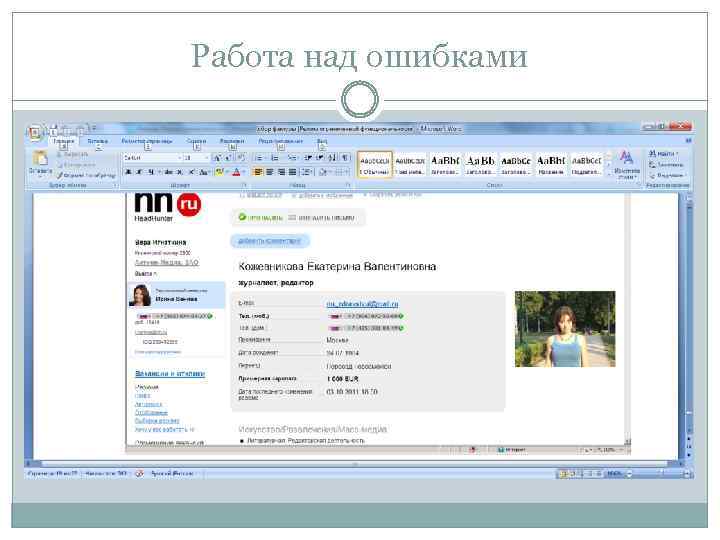This screenshot has height=540, width=720.
Task: Insert a bulleted list
Action: 259,158
